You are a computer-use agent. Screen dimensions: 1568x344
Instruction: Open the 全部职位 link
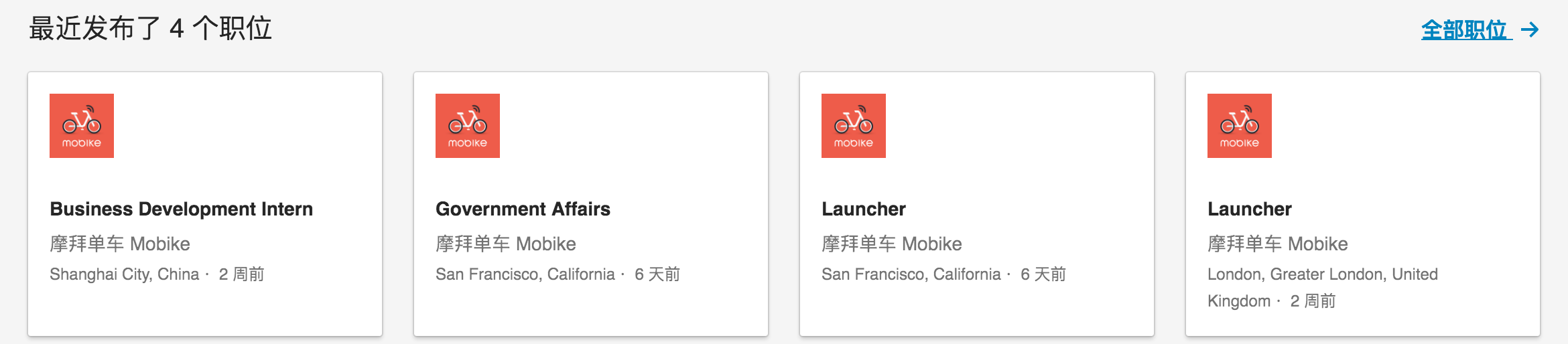(x=1464, y=29)
